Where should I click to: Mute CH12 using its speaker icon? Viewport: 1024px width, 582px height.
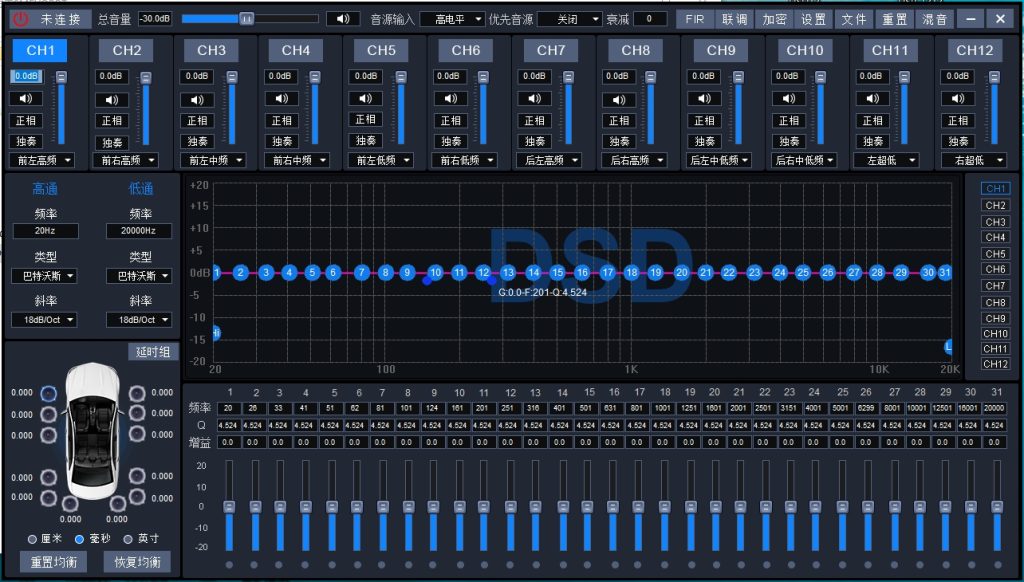coord(958,99)
